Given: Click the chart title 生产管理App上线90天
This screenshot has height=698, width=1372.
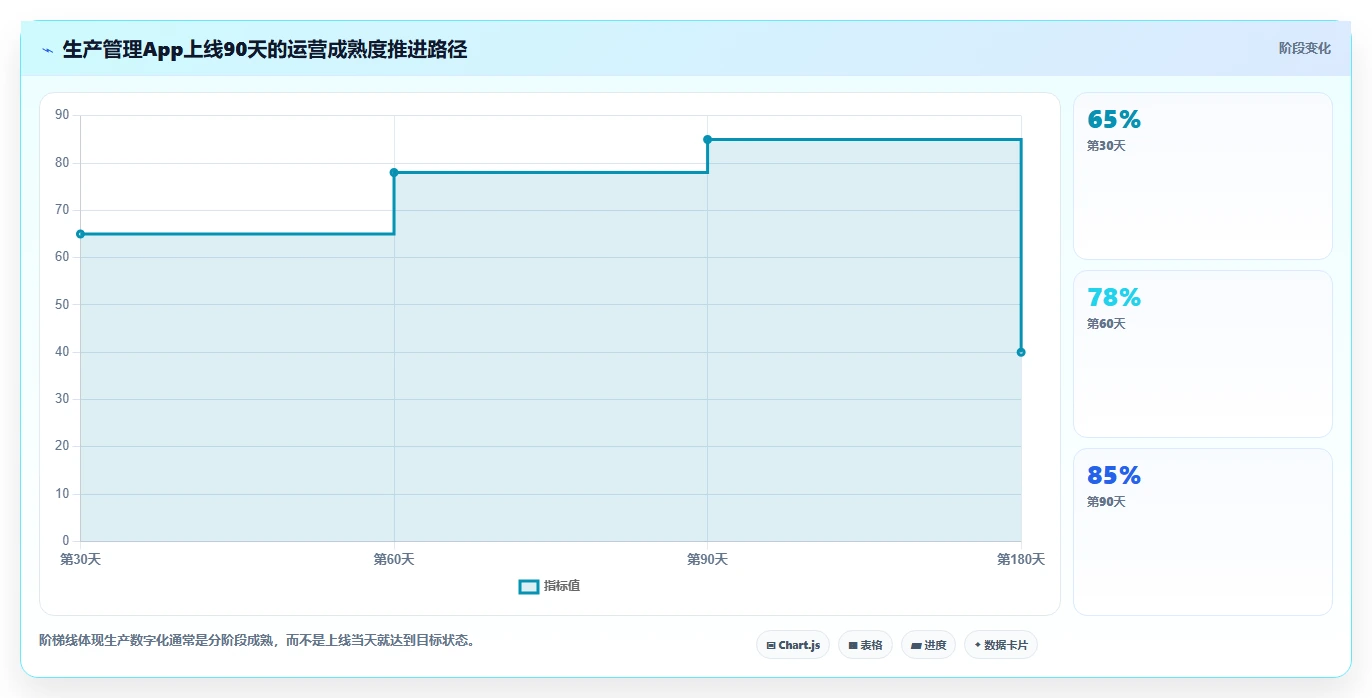Looking at the screenshot, I should (265, 49).
